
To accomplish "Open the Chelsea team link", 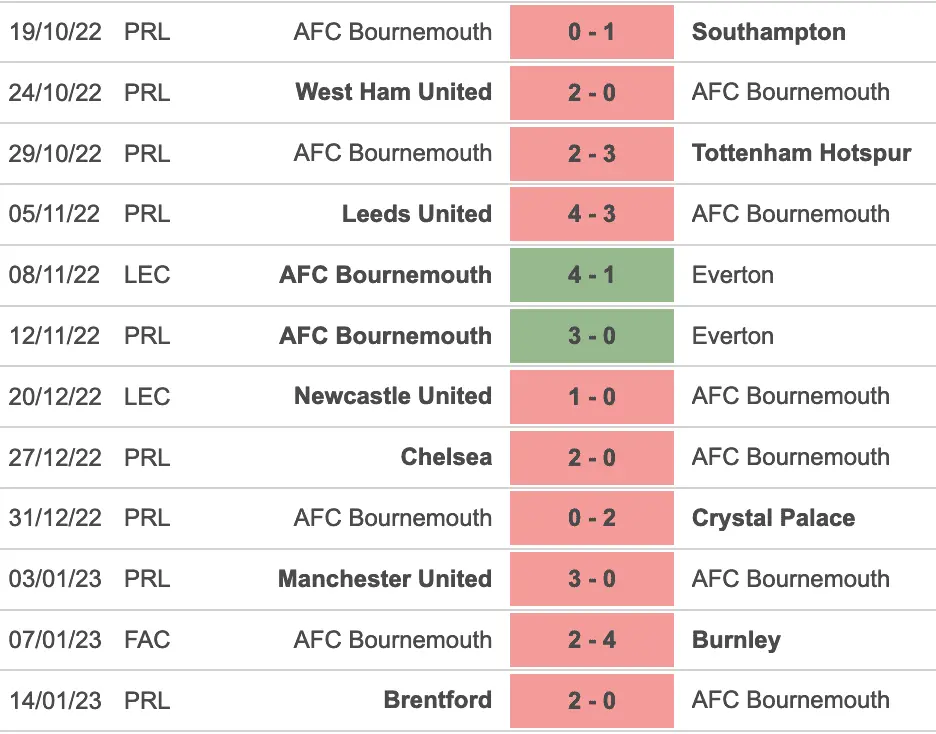I will click(446, 457).
